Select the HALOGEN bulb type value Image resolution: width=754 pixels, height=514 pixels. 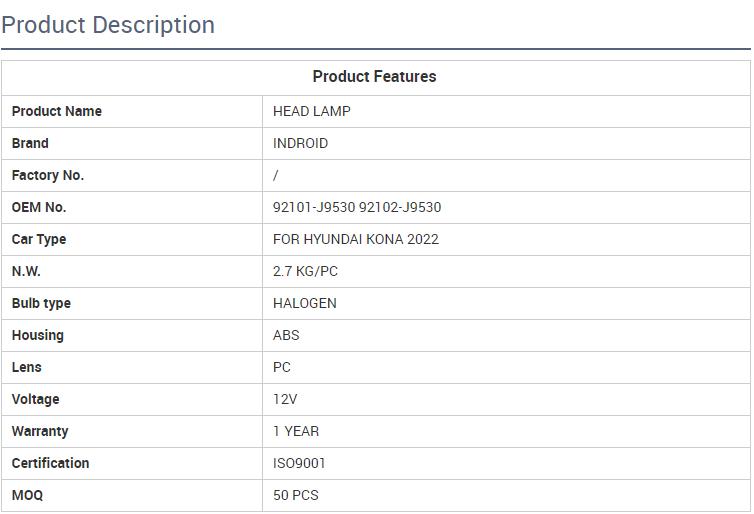(x=304, y=303)
